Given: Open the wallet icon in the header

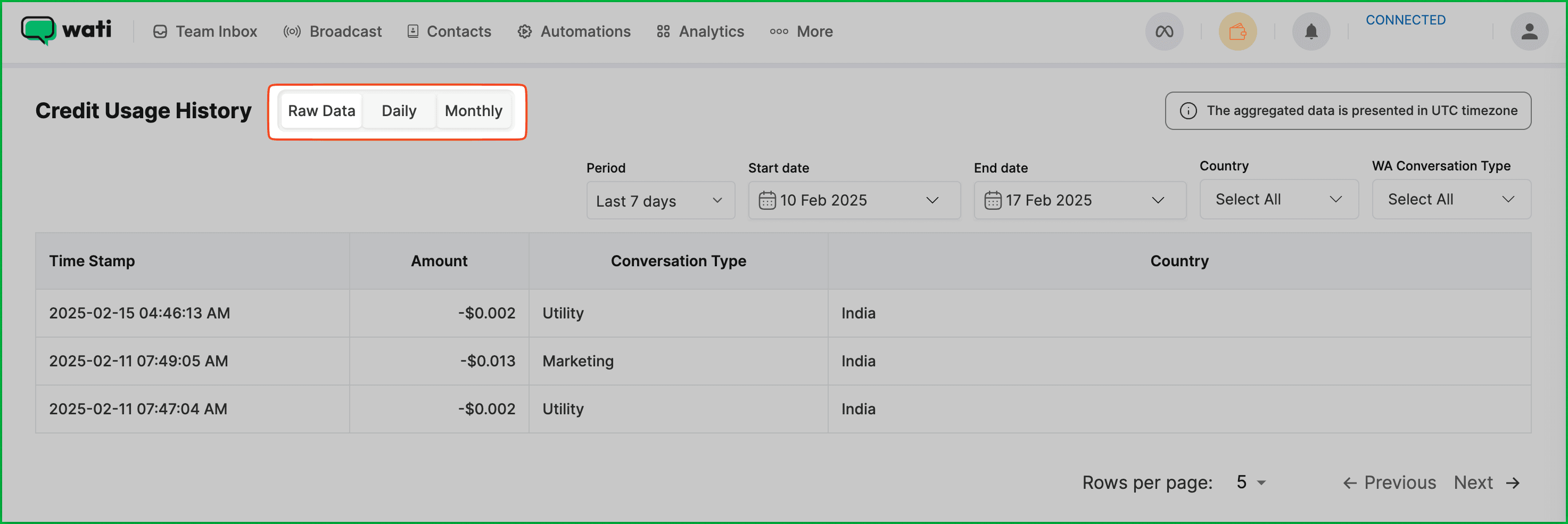Looking at the screenshot, I should (x=1237, y=31).
